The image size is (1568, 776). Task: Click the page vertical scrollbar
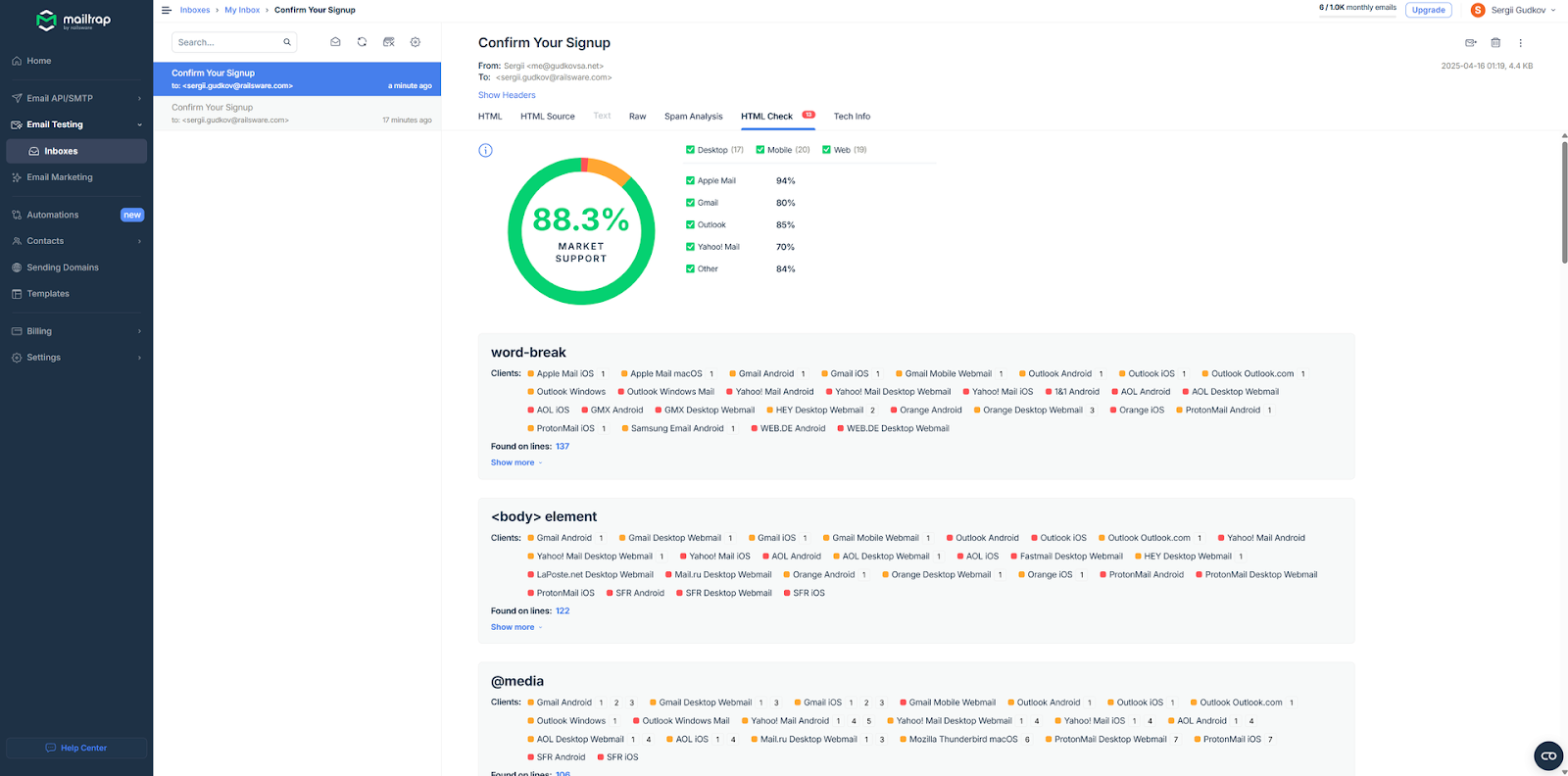point(1564,203)
